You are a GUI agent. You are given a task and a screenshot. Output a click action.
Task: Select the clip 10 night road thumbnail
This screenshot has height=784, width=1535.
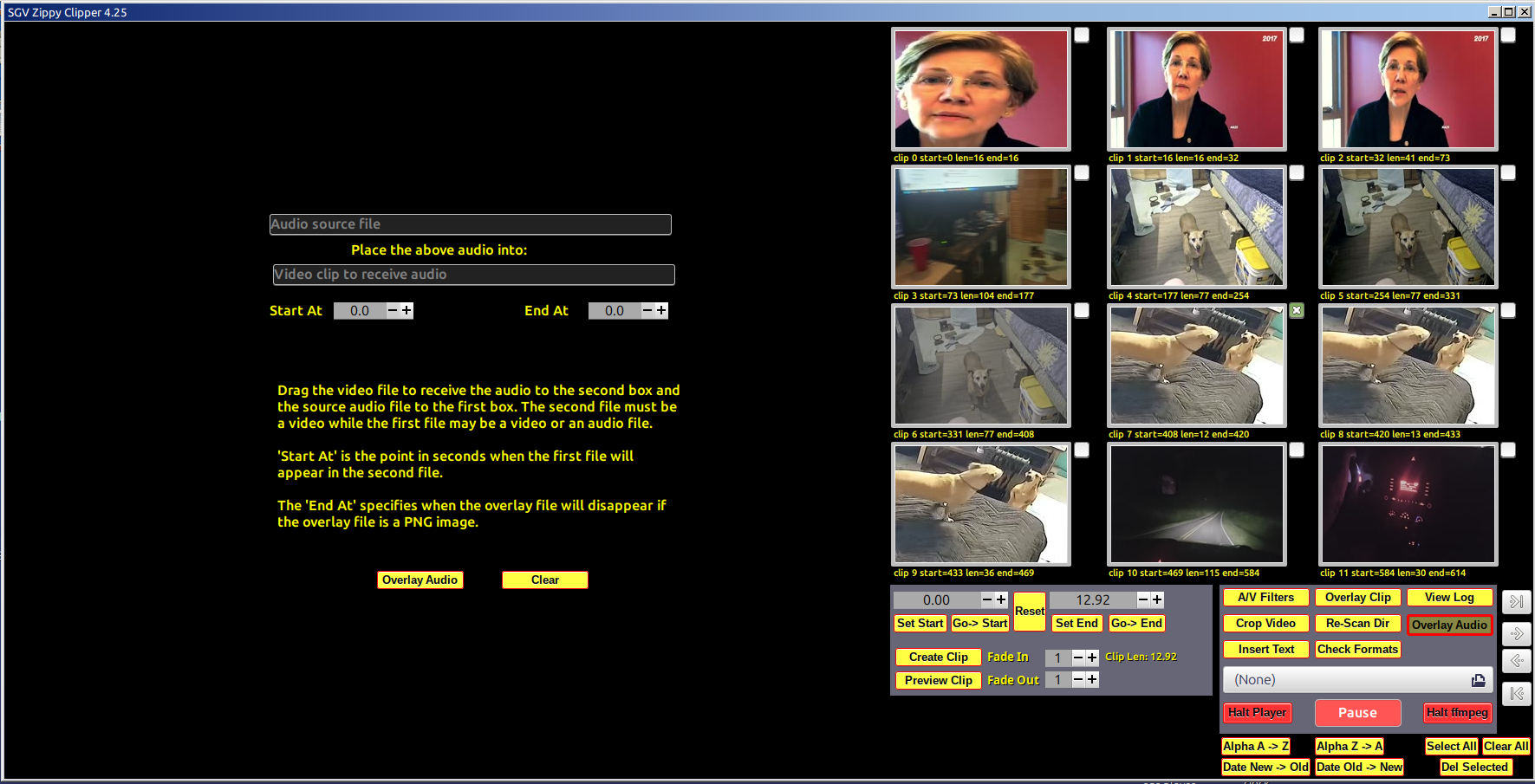(x=1196, y=504)
